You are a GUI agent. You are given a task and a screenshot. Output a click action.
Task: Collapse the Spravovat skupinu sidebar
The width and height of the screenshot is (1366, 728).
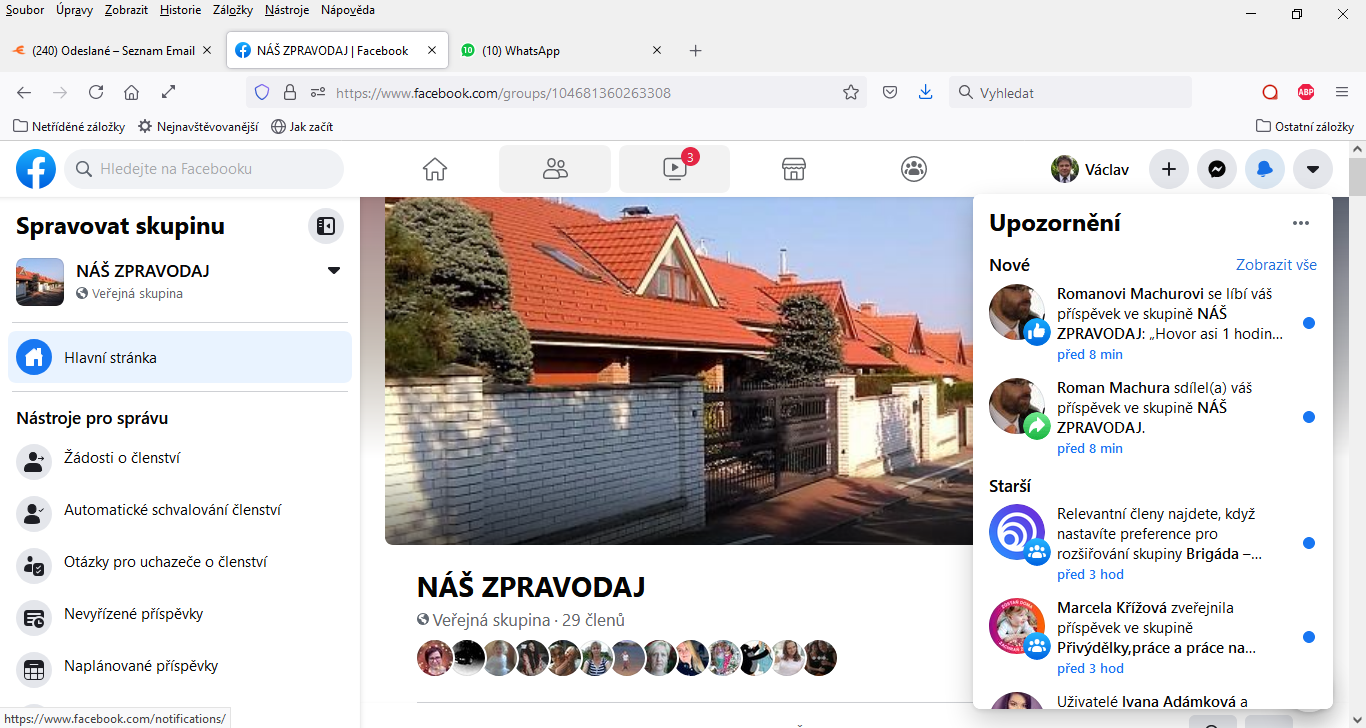click(325, 226)
